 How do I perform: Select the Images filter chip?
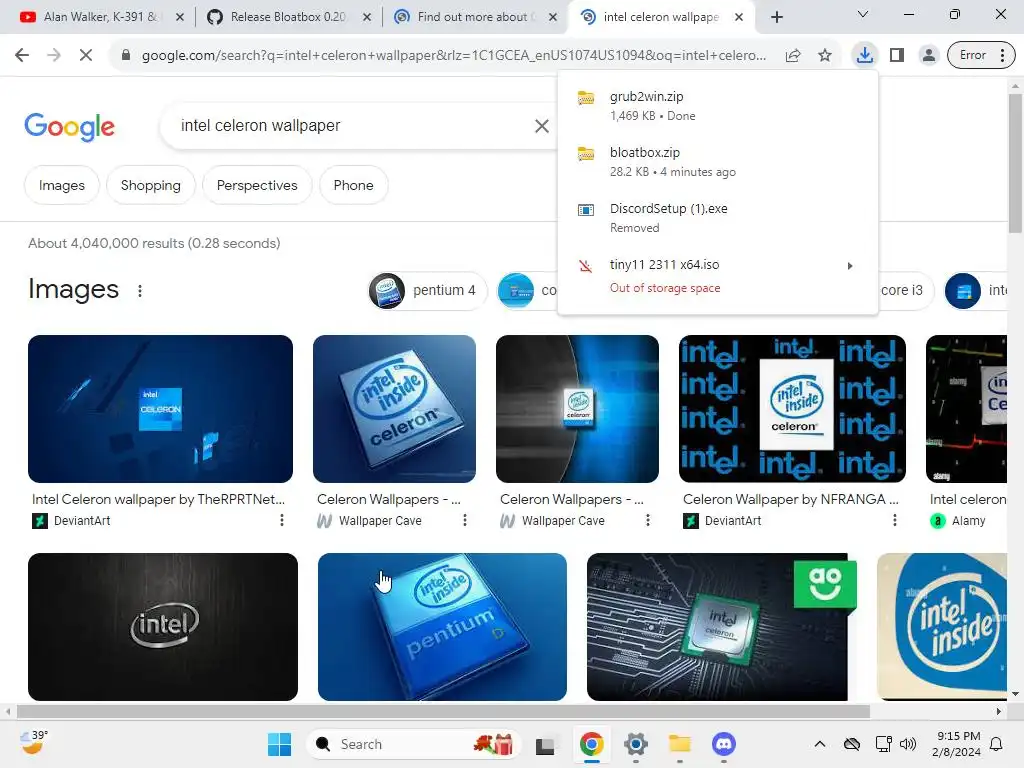point(61,185)
